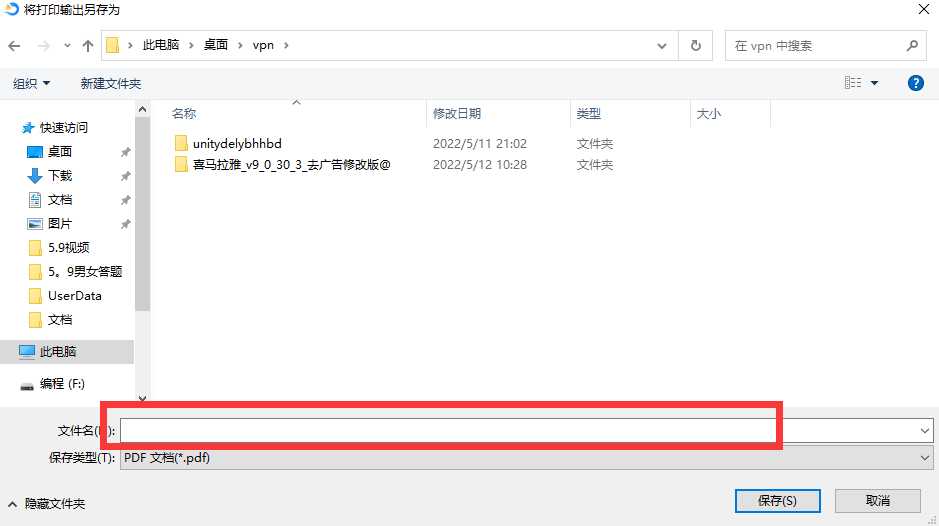Open help with the question mark icon
This screenshot has width=939, height=526.
[x=915, y=83]
